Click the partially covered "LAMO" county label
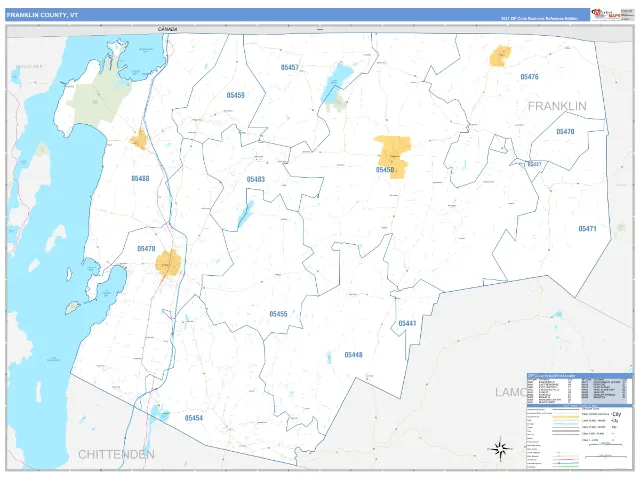Image resolution: width=640 pixels, height=480 pixels. [x=511, y=392]
